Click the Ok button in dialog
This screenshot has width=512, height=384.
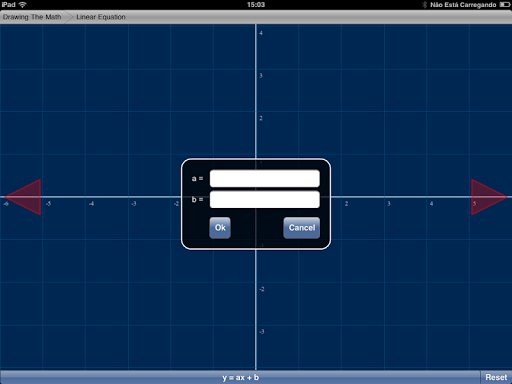point(220,228)
